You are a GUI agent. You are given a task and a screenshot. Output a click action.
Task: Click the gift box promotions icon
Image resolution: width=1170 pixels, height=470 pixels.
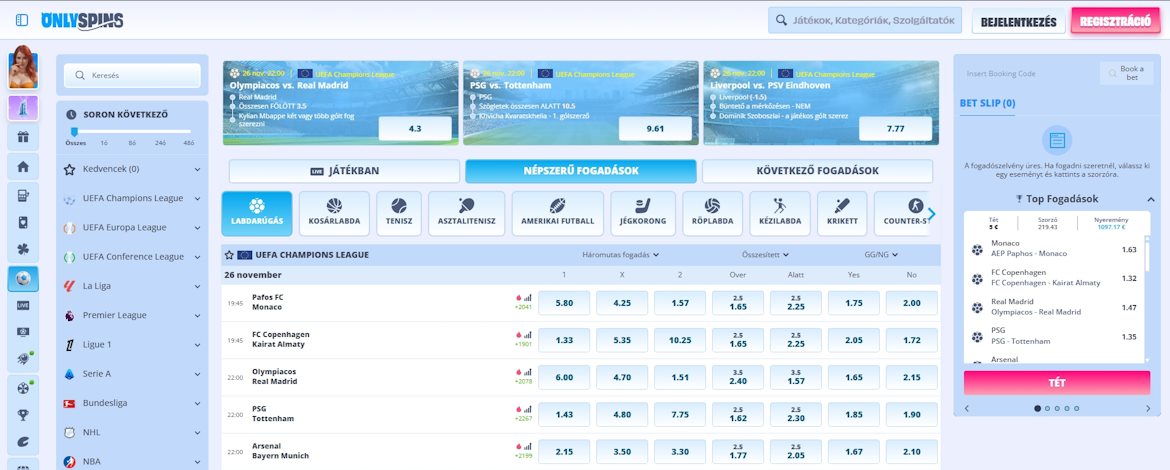pos(23,137)
